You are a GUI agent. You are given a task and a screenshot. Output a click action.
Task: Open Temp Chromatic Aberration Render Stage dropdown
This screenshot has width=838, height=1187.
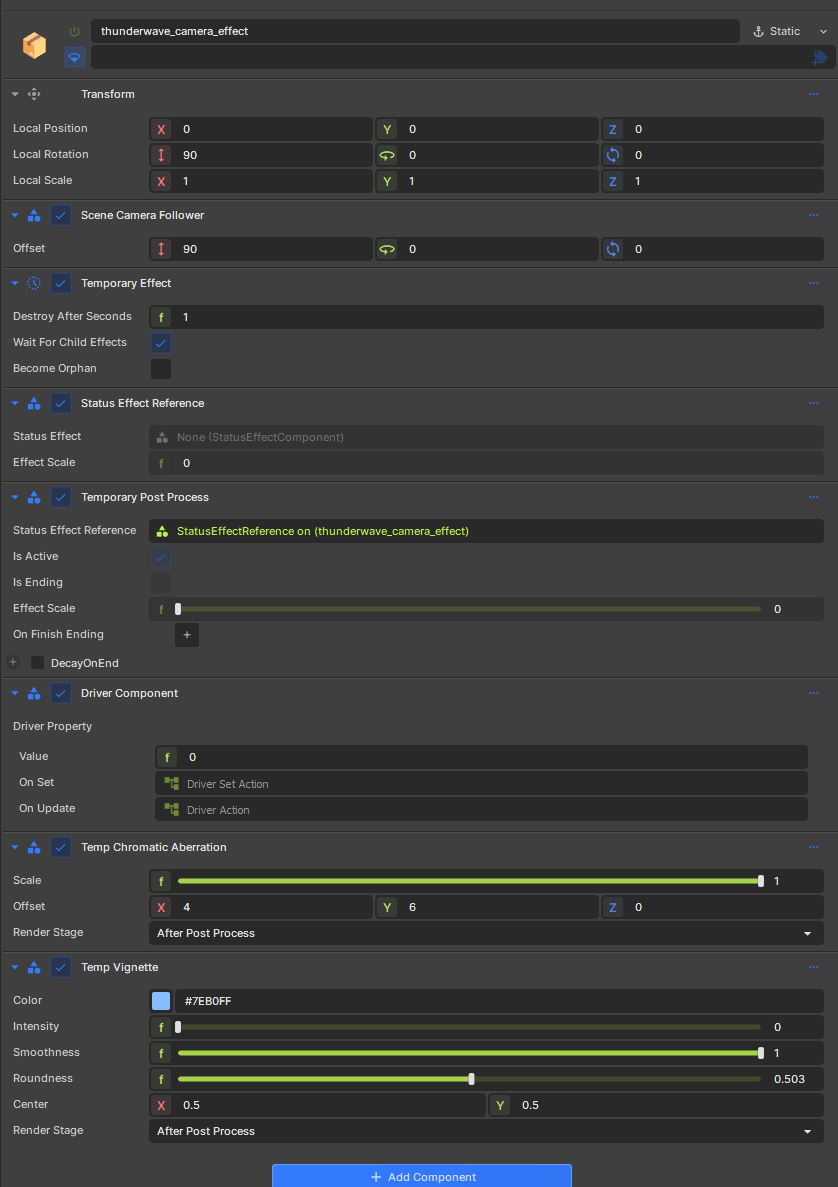[x=486, y=933]
